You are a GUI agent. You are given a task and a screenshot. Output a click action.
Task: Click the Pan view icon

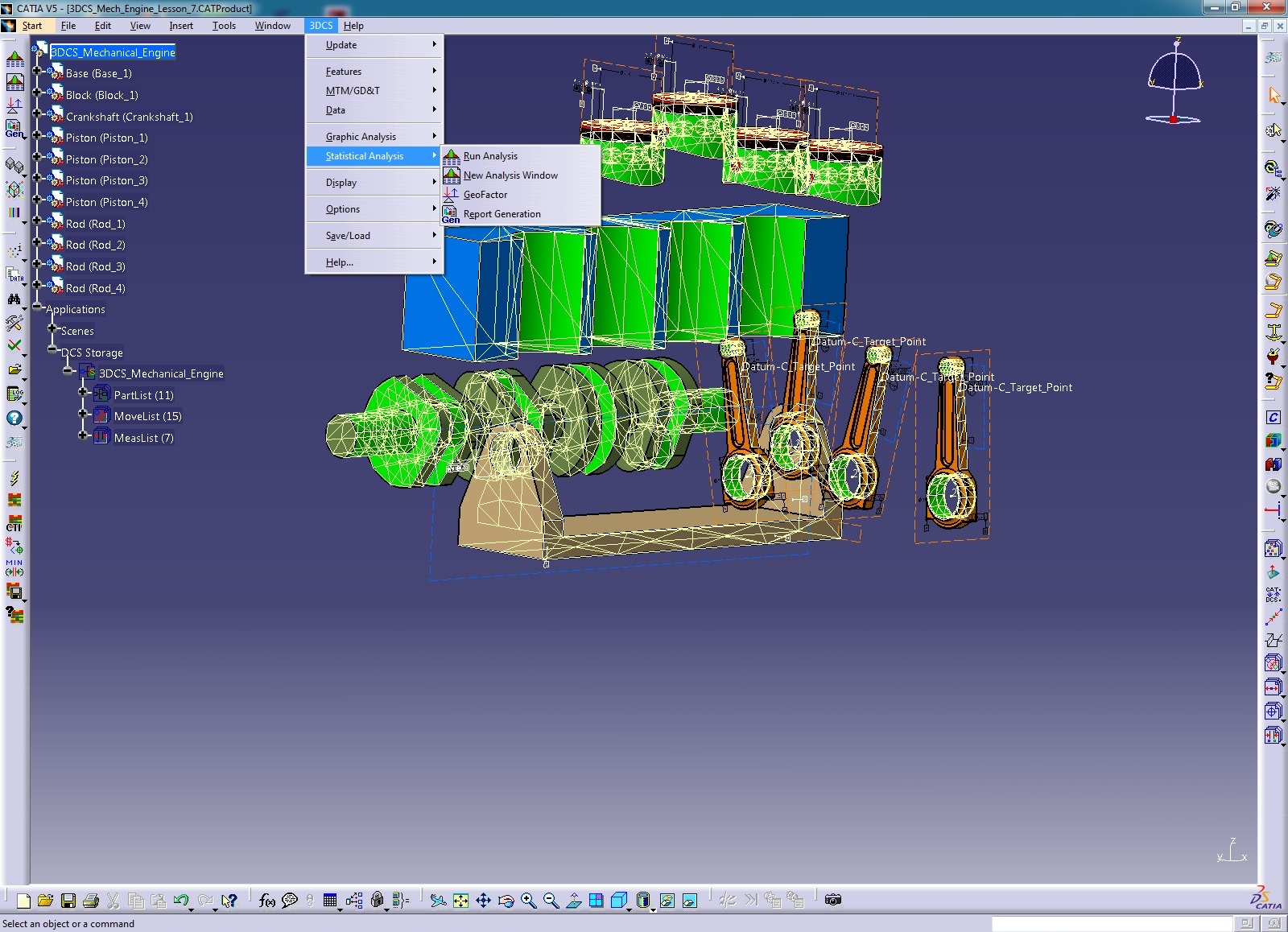tap(483, 901)
